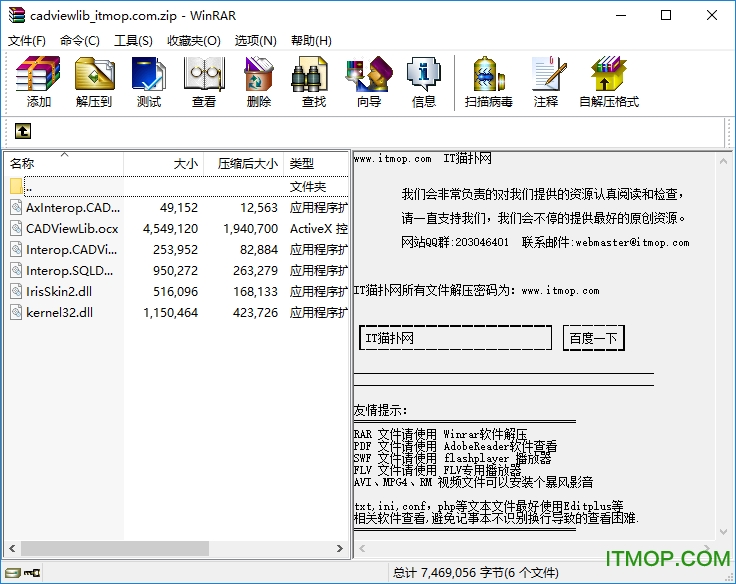Click the 文件夹 type cell
Image resolution: width=736 pixels, height=584 pixels.
point(308,186)
